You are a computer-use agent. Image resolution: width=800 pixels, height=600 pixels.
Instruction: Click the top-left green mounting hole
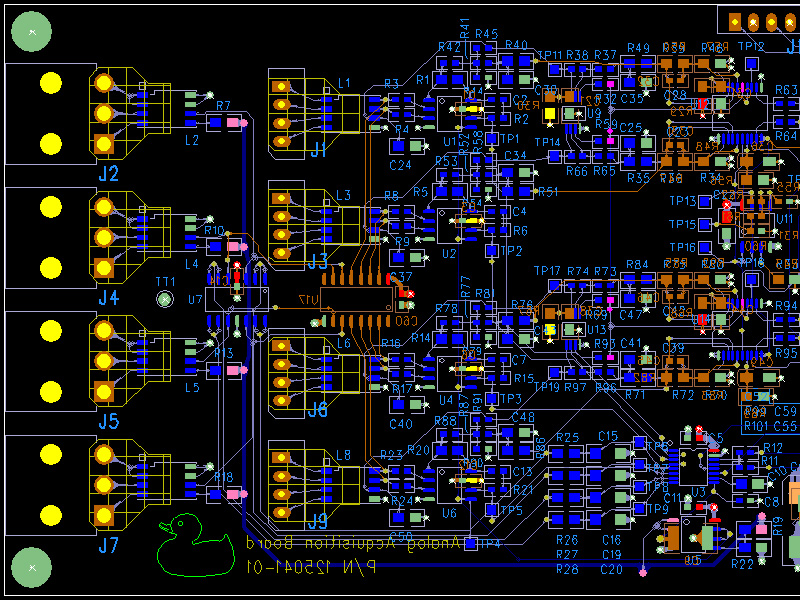click(32, 32)
